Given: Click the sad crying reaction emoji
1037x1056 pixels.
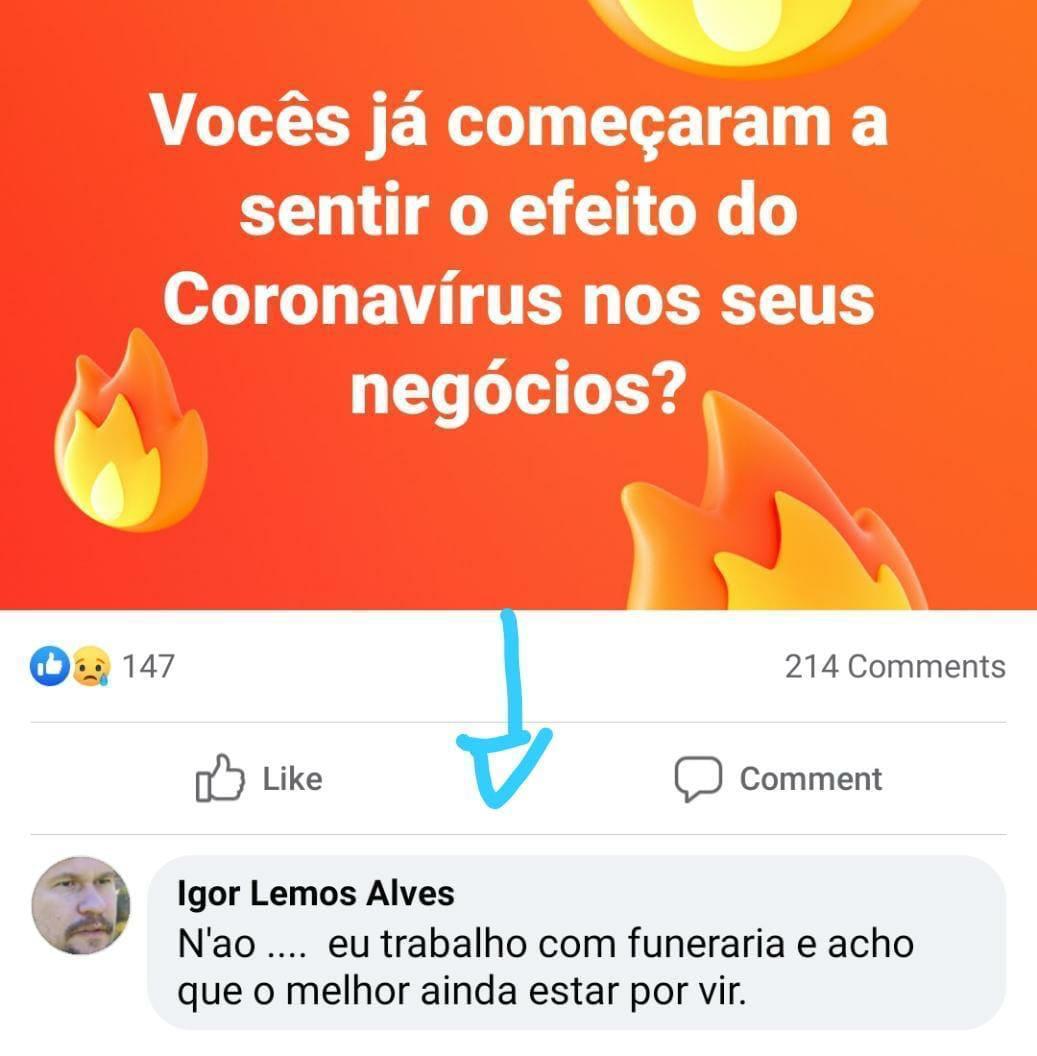Looking at the screenshot, I should (x=90, y=666).
